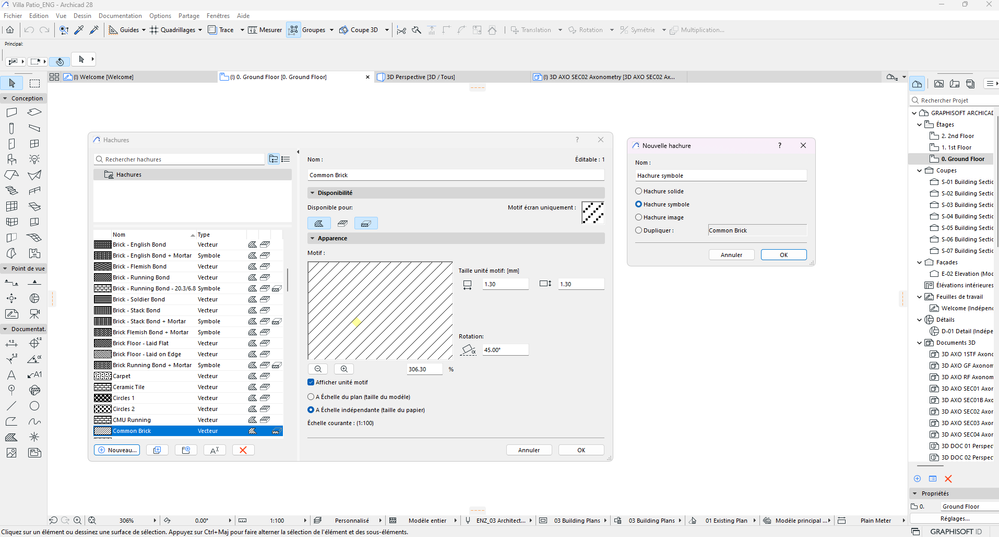The height and width of the screenshot is (537, 999).
Task: Delete selected fill with red X in Hachures dialog
Action: (243, 450)
